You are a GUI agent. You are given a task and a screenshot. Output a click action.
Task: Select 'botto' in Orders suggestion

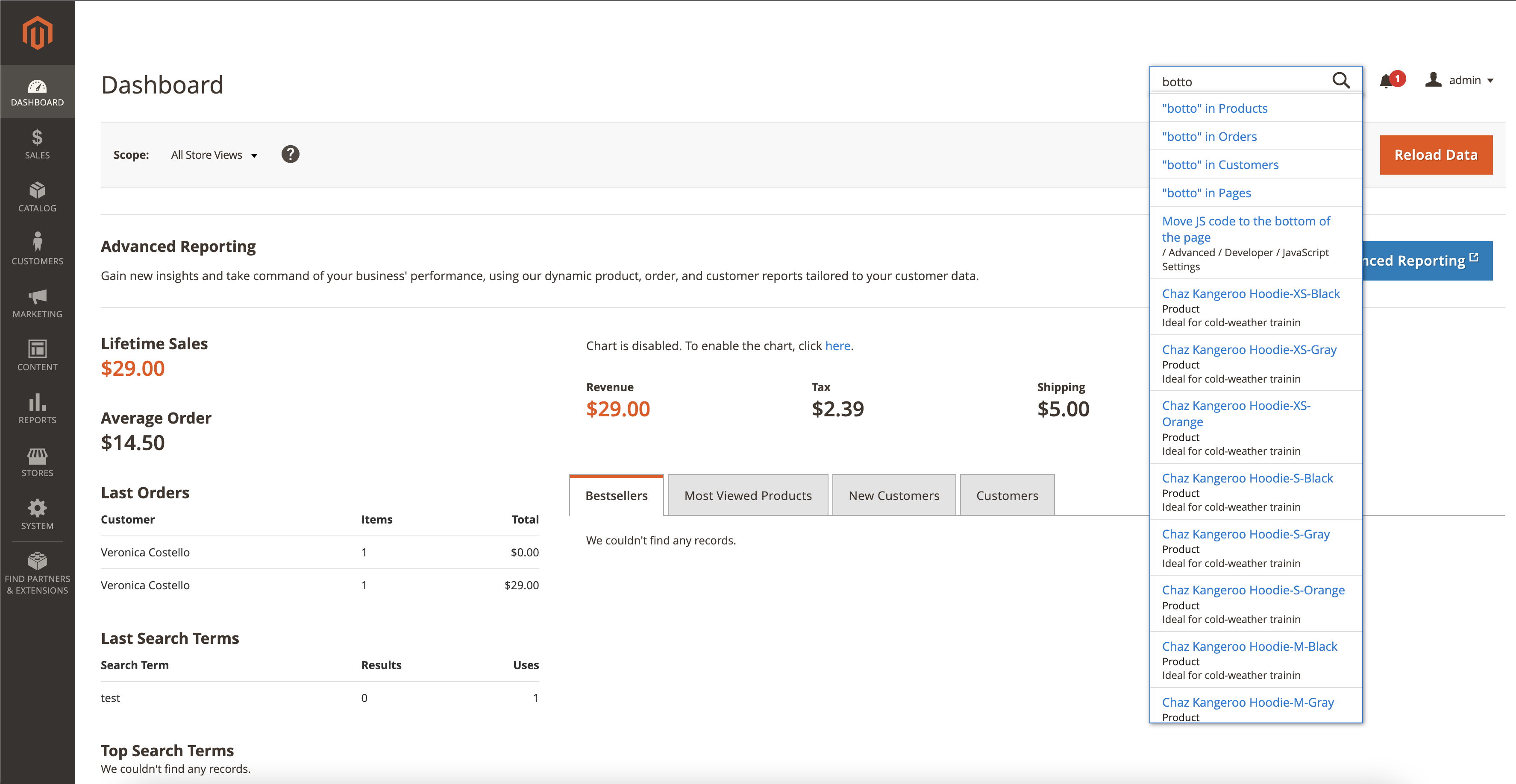click(x=1209, y=136)
